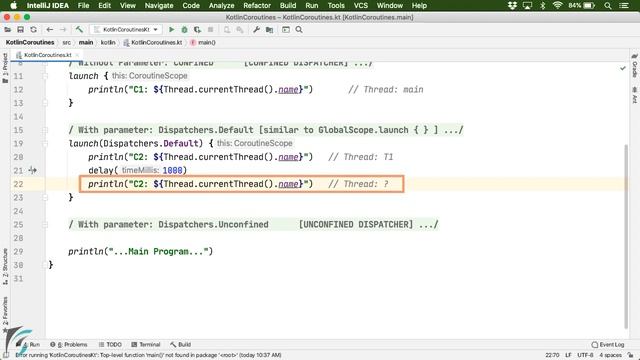
Task: Open the Analyze menu
Action: [222, 6]
